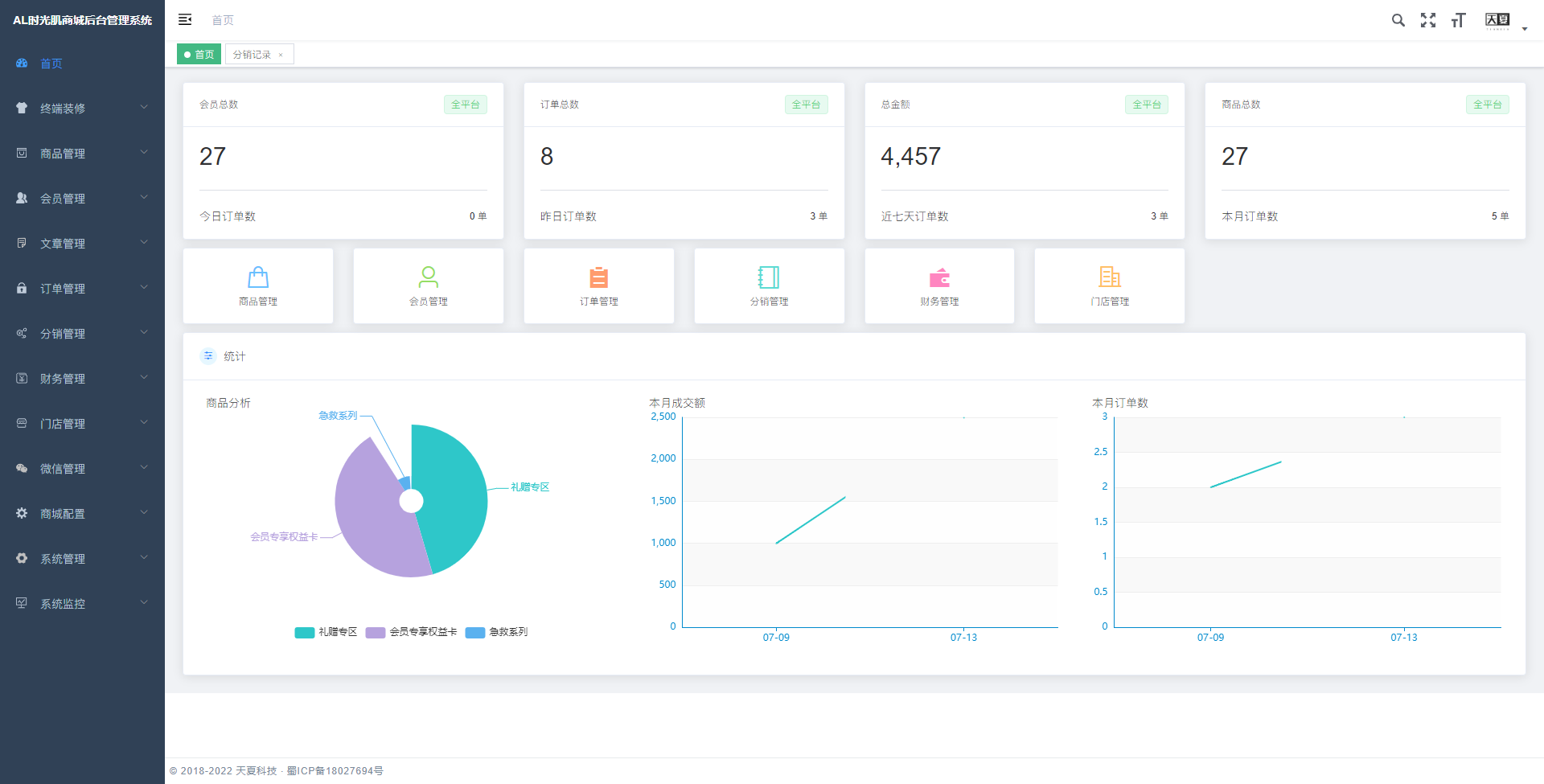
Task: Click the 终端装修 shirt icon in the sidebar
Action: [22, 109]
